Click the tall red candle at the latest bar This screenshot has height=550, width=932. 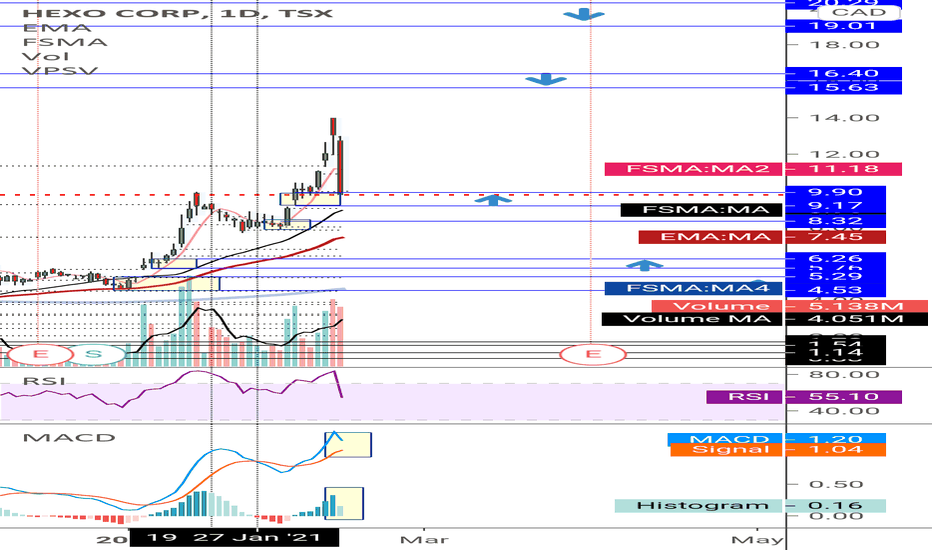pos(339,165)
